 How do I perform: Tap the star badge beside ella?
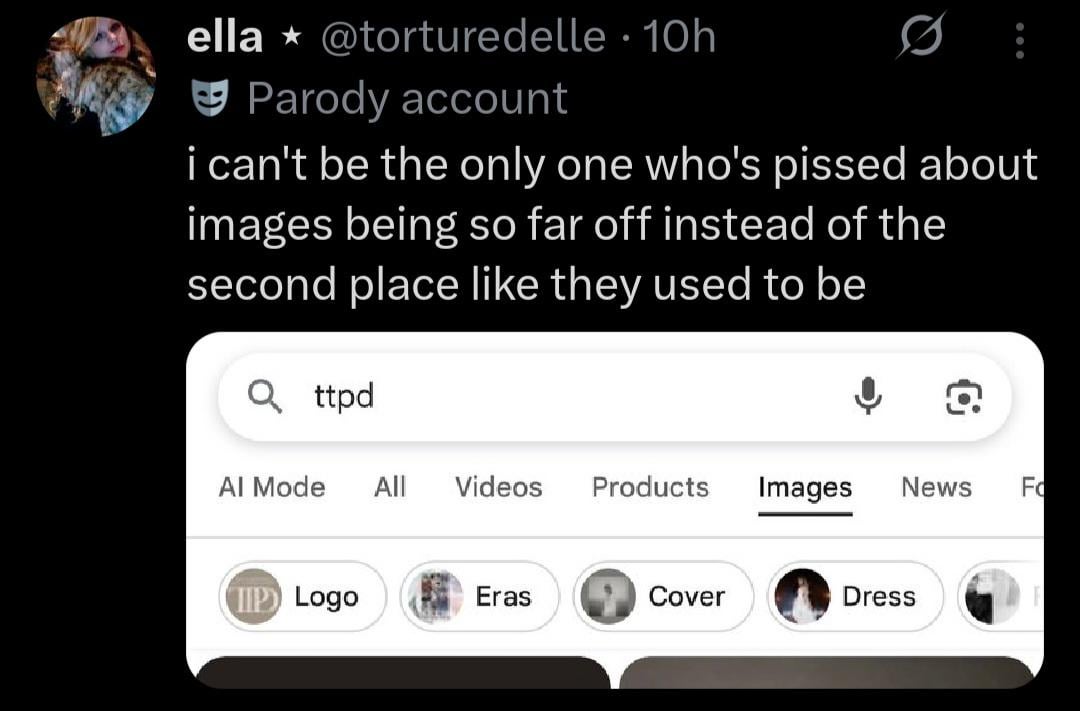tap(292, 39)
